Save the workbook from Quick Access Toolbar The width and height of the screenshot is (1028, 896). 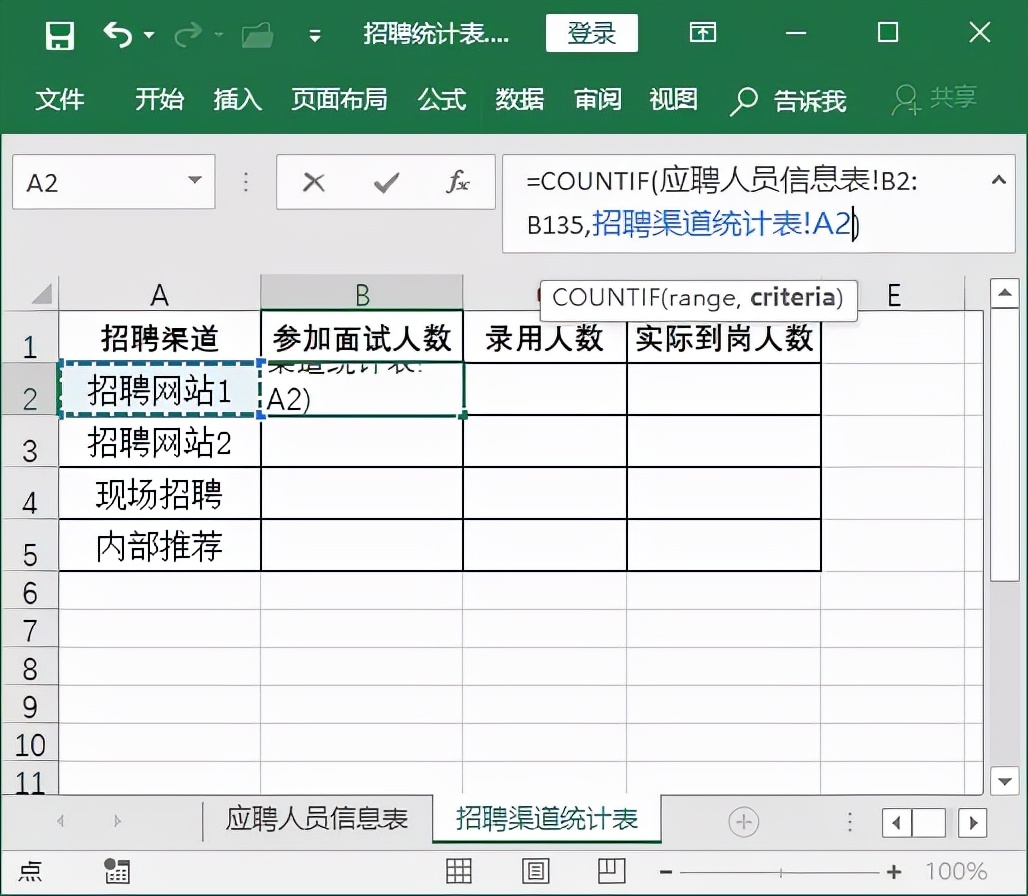(59, 33)
